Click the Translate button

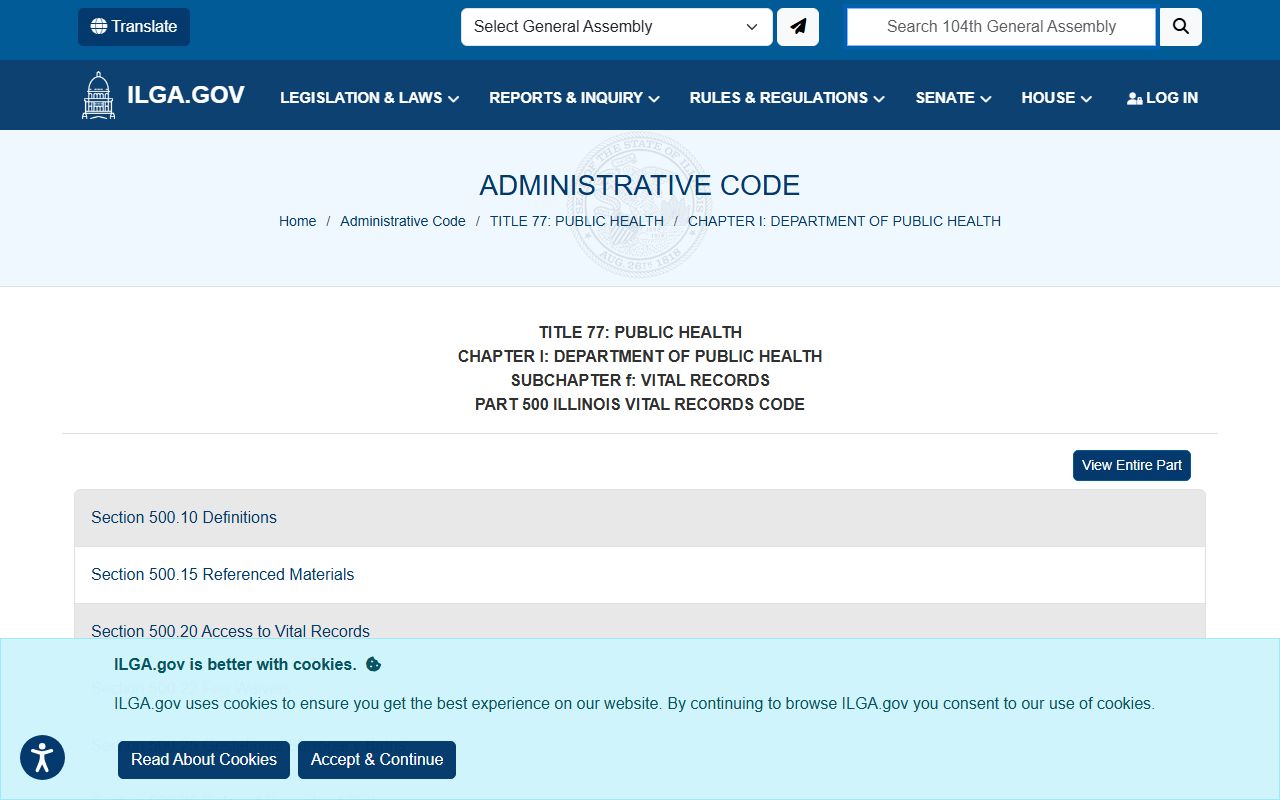tap(134, 27)
